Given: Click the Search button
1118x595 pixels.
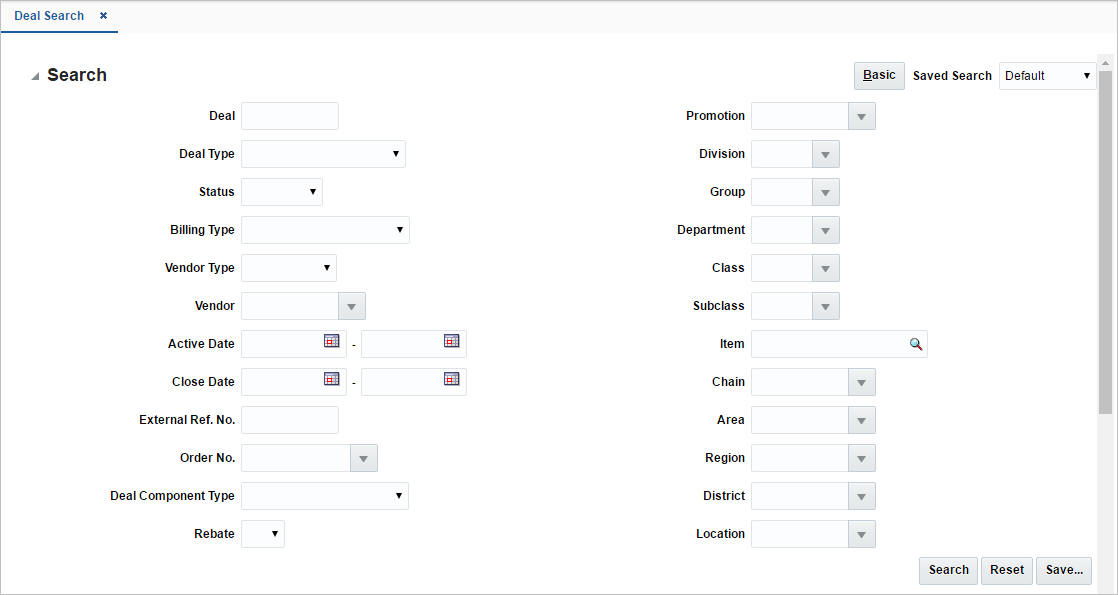Looking at the screenshot, I should click(x=947, y=570).
